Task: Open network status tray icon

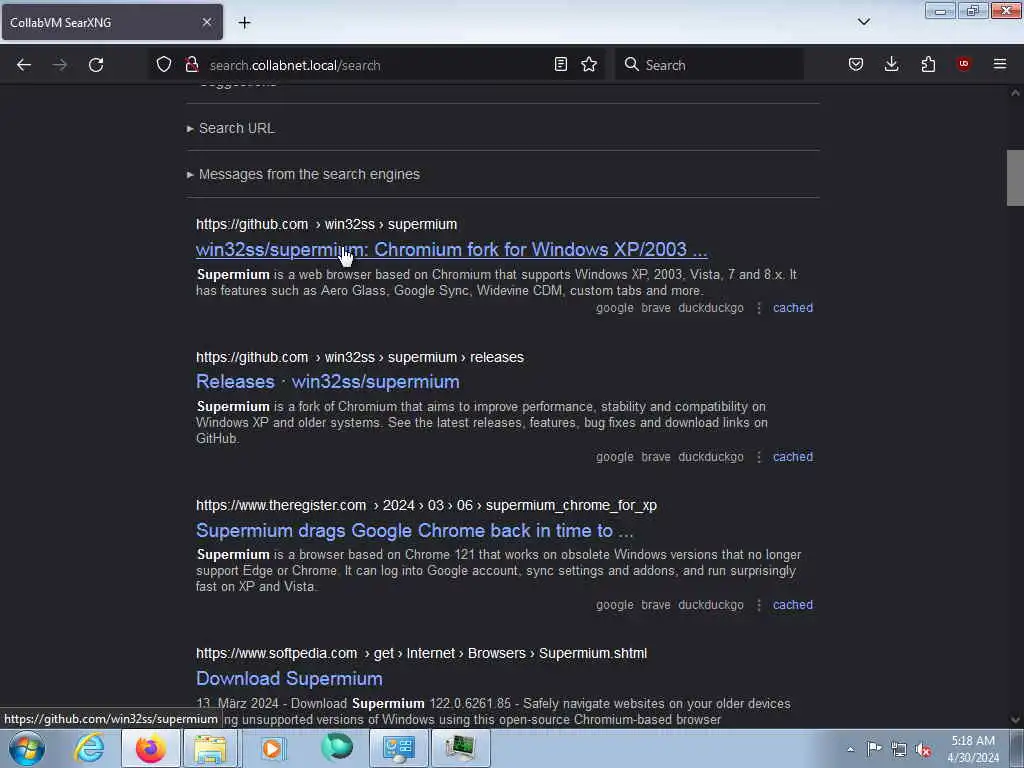Action: coord(899,750)
